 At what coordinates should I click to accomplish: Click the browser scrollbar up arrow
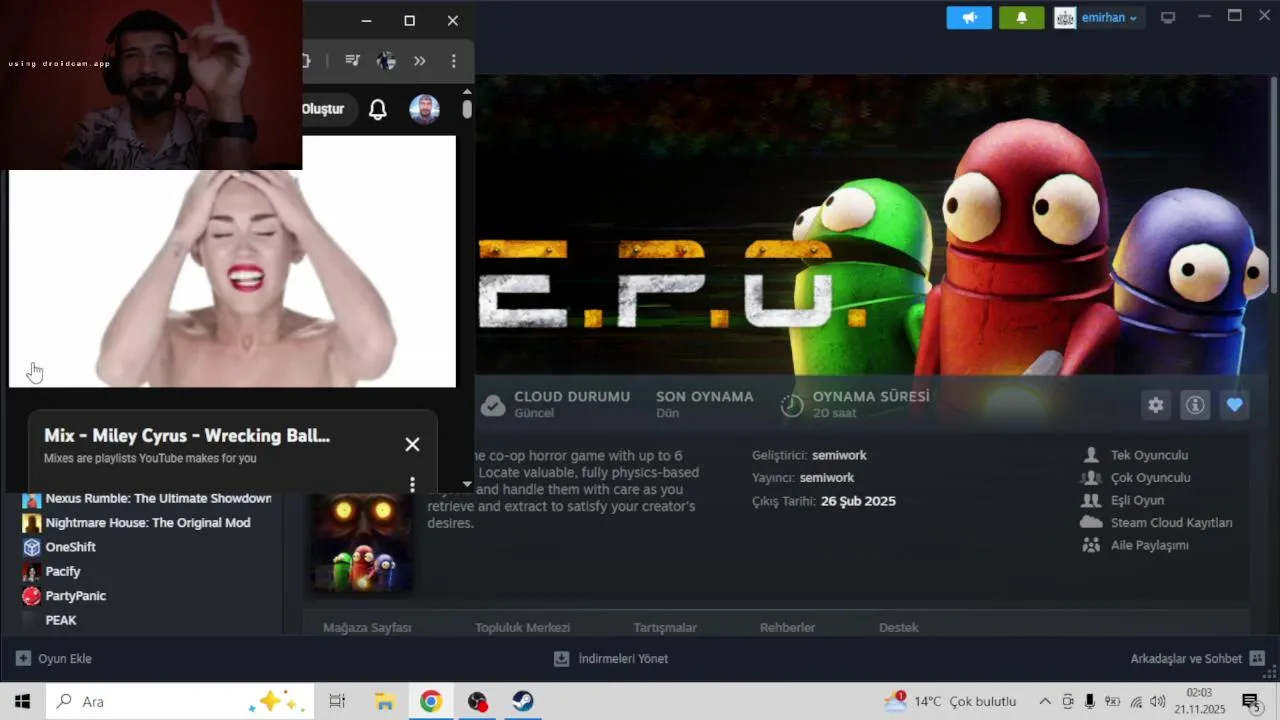[x=467, y=92]
